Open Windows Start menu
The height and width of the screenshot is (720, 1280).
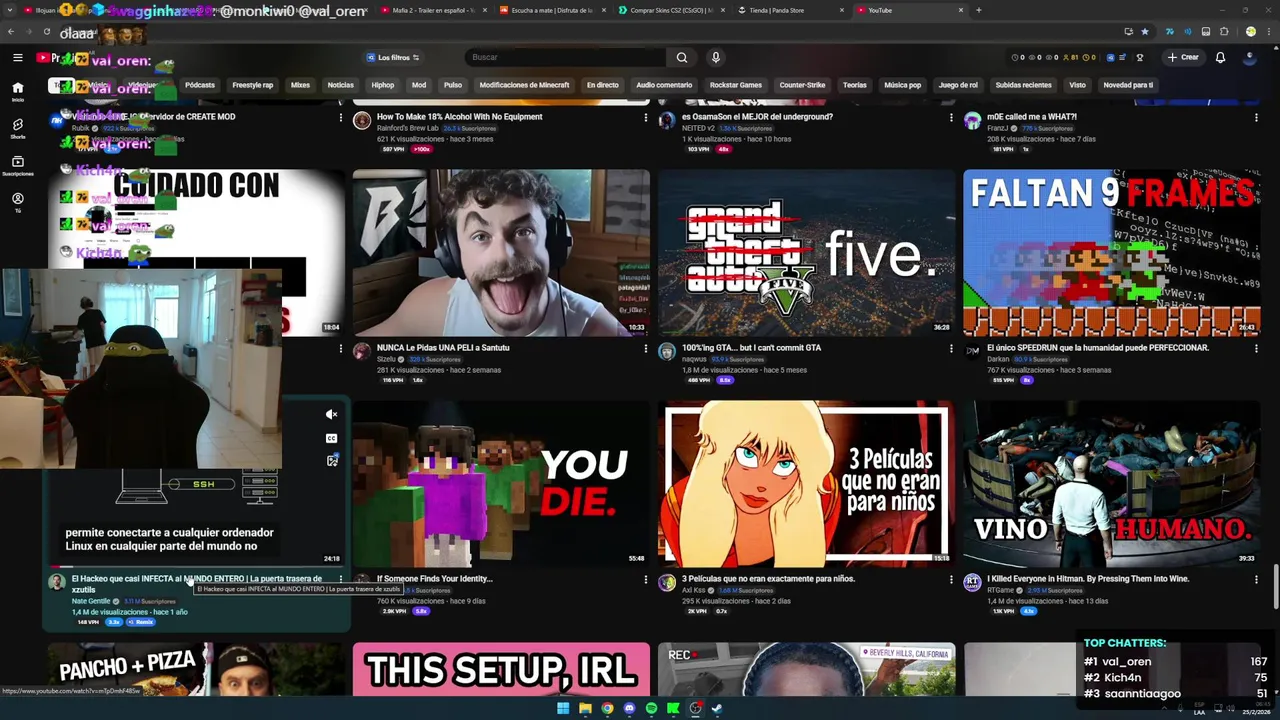point(563,708)
